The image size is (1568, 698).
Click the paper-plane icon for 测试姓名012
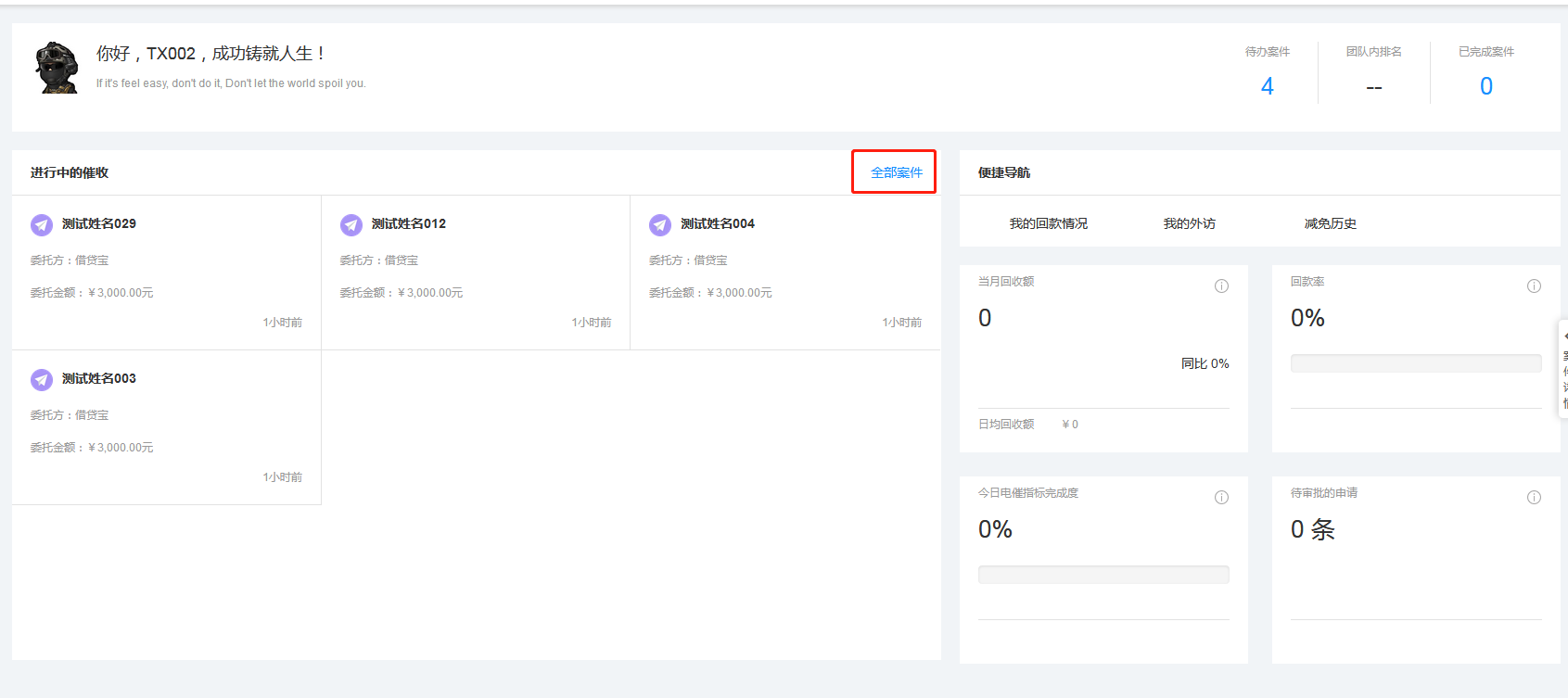click(x=351, y=224)
